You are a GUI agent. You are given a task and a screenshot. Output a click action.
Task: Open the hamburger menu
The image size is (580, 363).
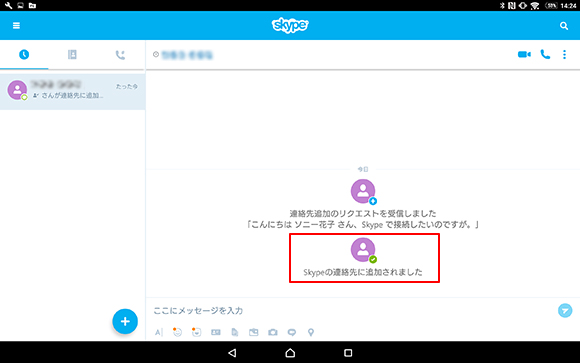(16, 26)
